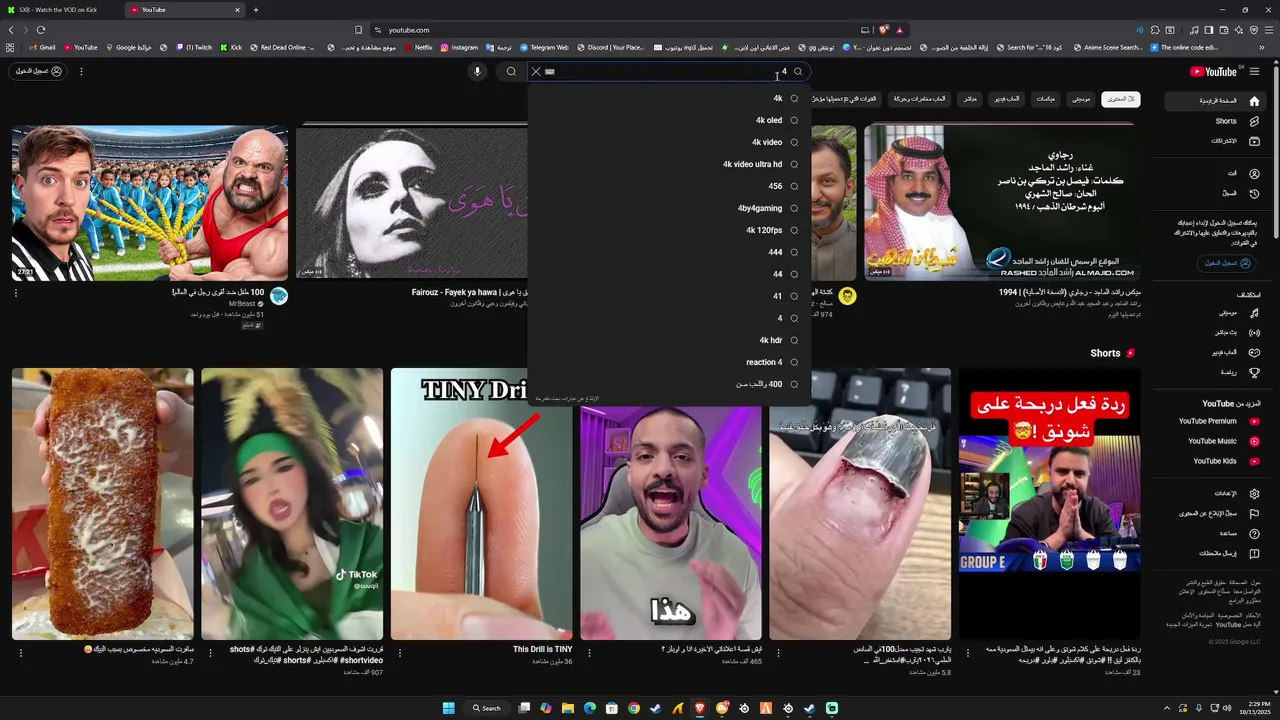The height and width of the screenshot is (720, 1280).
Task: Open the MrBeast channel avatar
Action: coord(279,296)
